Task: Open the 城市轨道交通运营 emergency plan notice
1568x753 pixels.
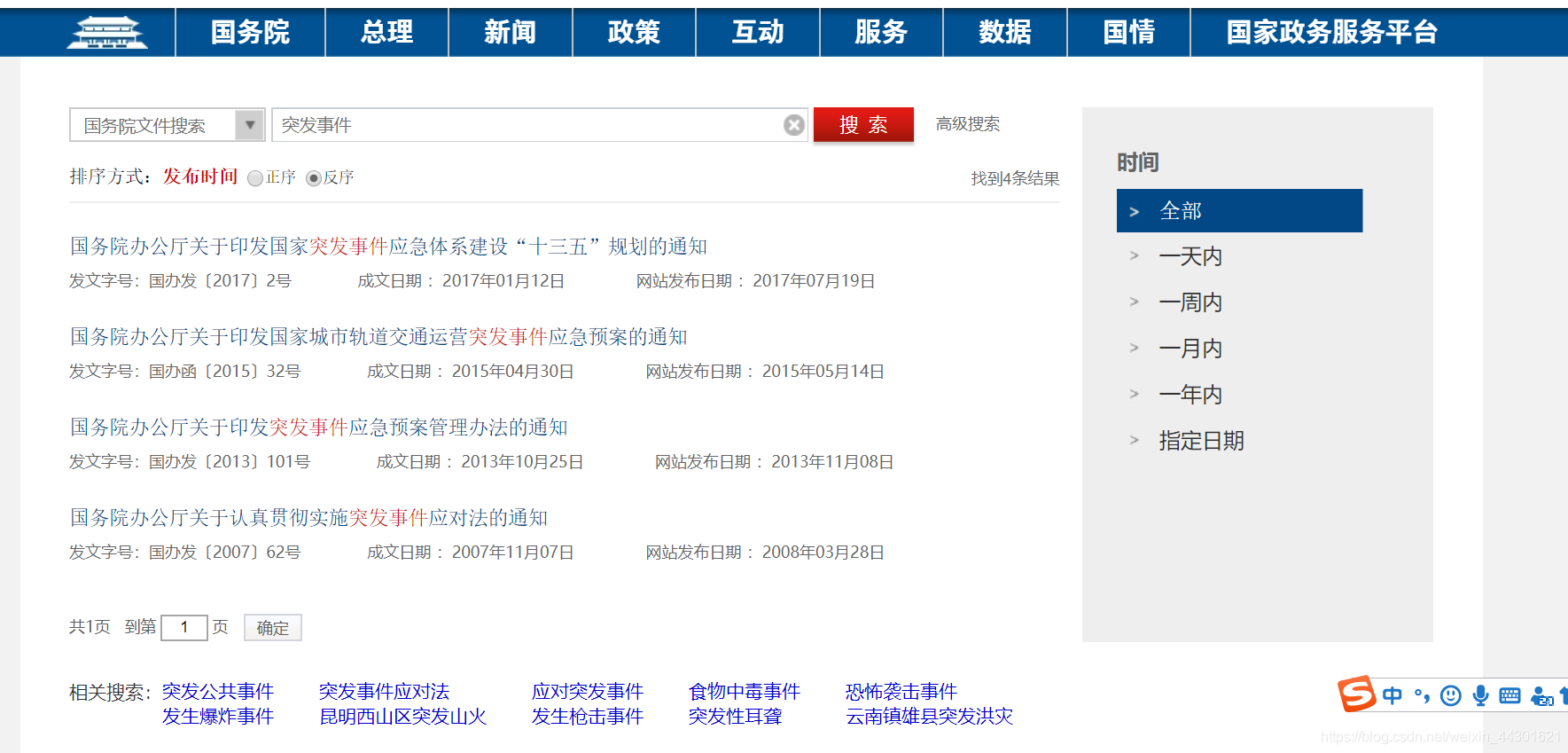Action: point(378,337)
